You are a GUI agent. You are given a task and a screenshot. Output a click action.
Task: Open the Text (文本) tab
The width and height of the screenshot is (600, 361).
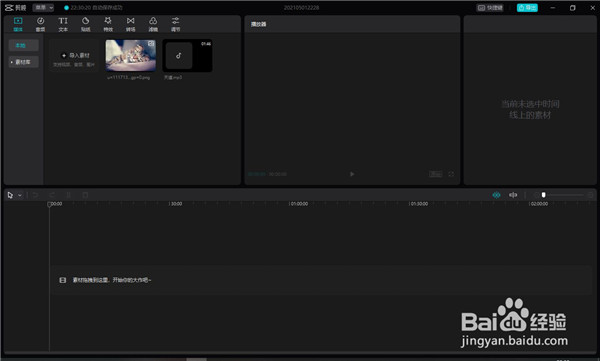coord(63,24)
